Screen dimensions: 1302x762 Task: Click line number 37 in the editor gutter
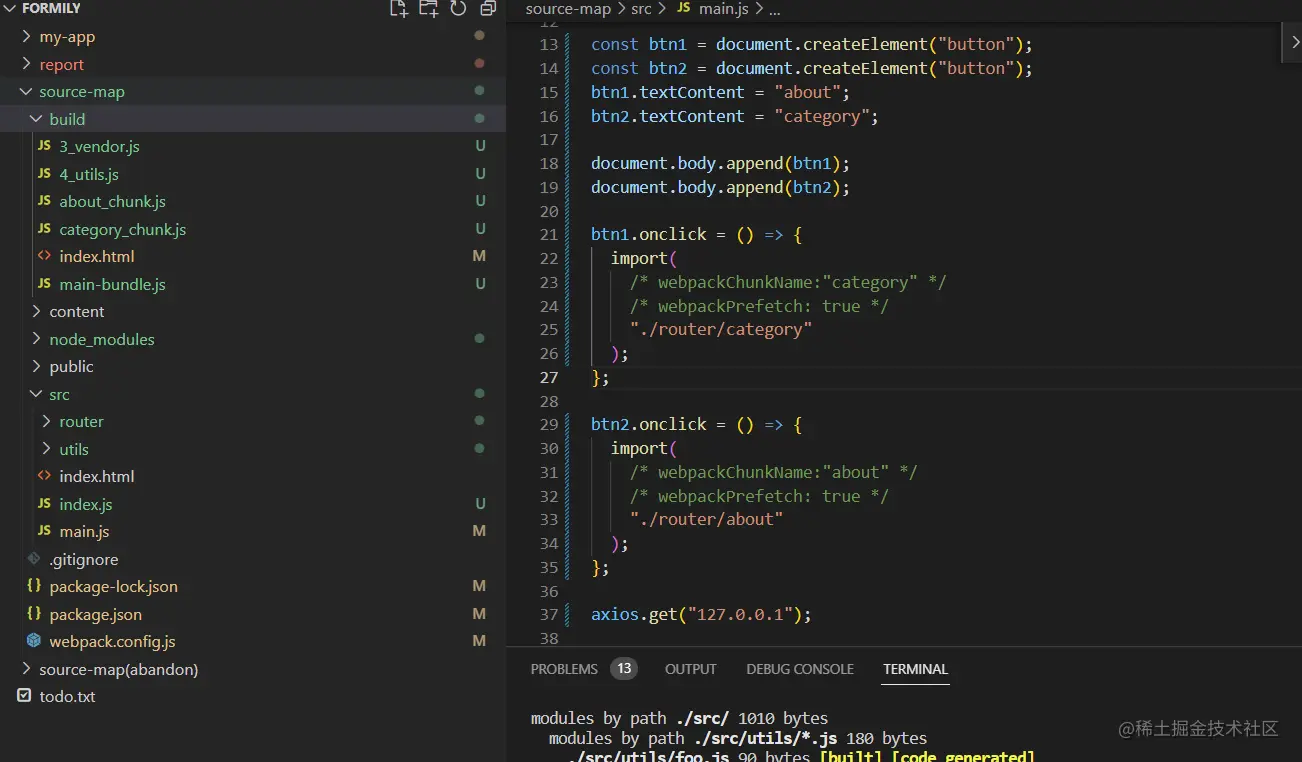[549, 614]
